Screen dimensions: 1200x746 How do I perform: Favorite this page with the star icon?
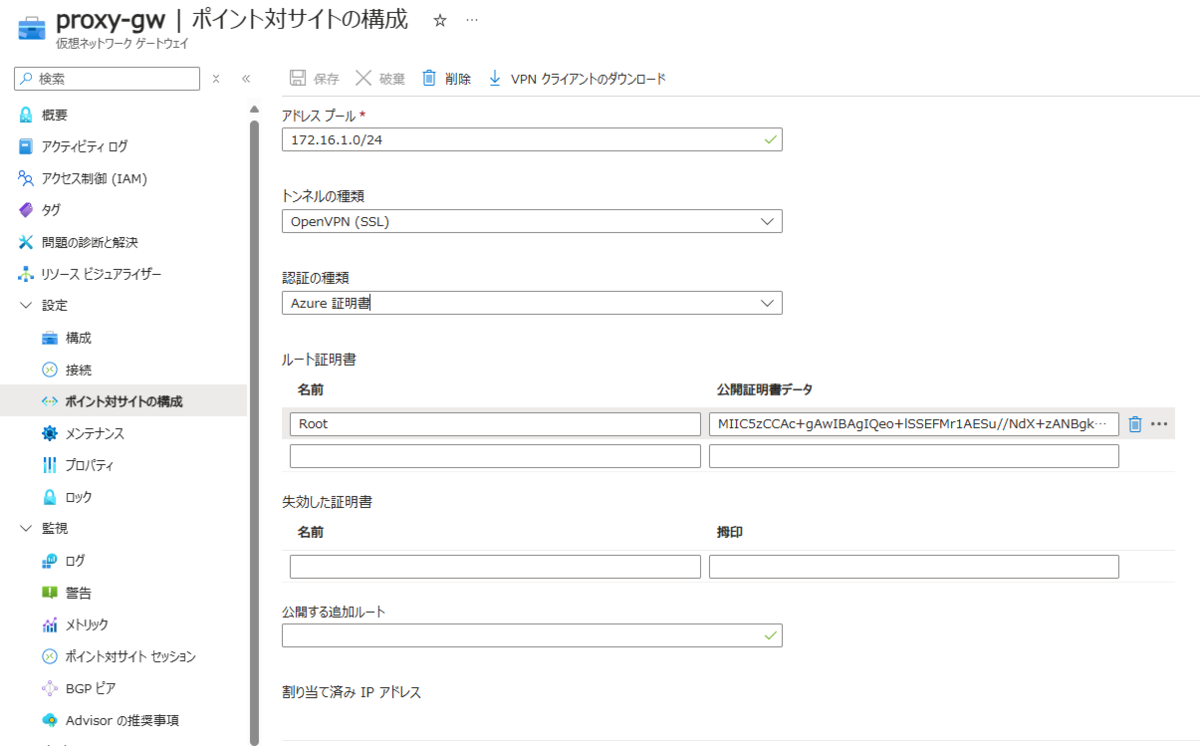click(440, 20)
